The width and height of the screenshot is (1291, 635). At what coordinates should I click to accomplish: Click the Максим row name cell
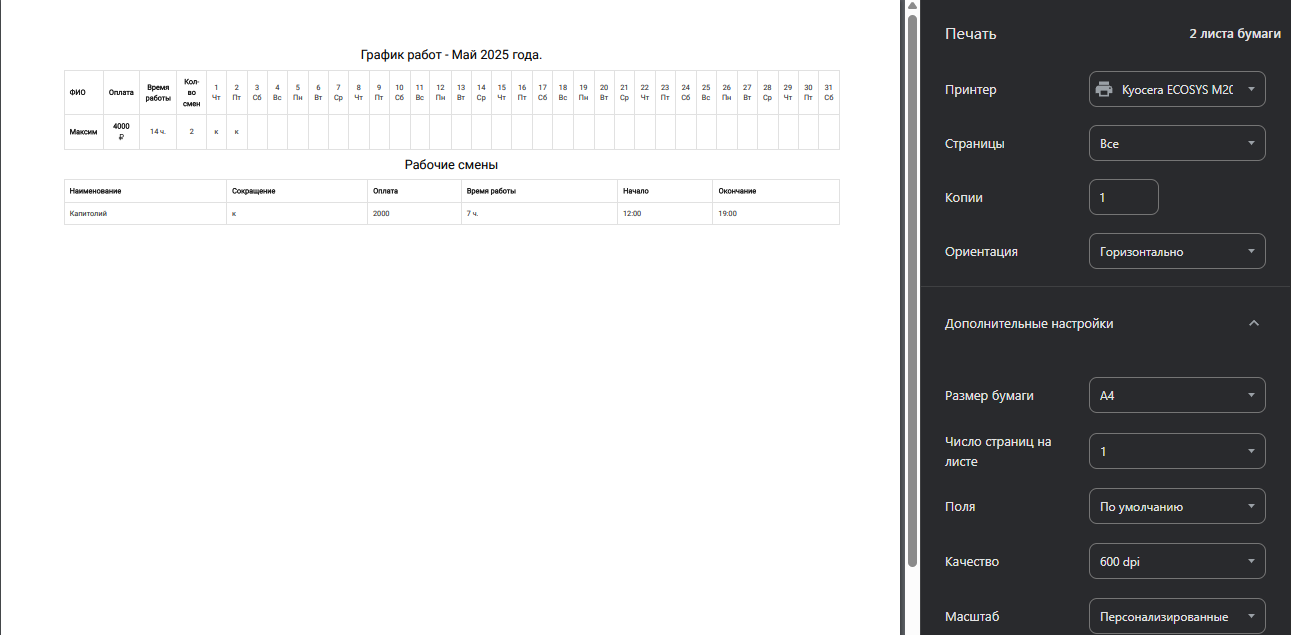coord(83,132)
